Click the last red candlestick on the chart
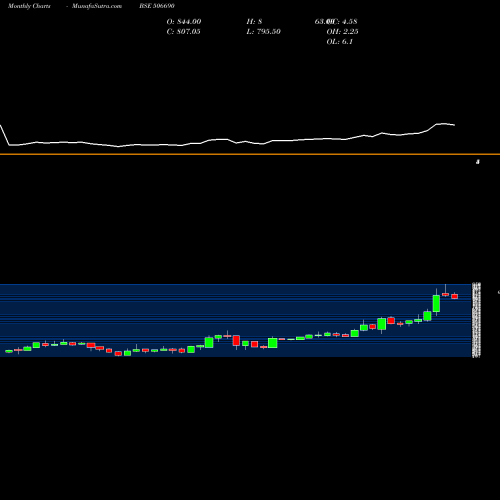 [455, 296]
